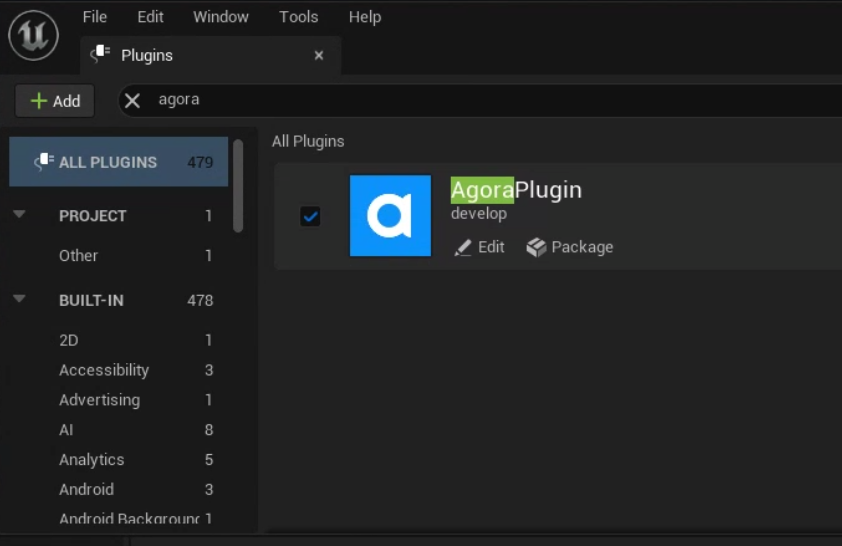Click the plug icon on Plugins tab
Image resolution: width=842 pixels, height=546 pixels.
[100, 54]
